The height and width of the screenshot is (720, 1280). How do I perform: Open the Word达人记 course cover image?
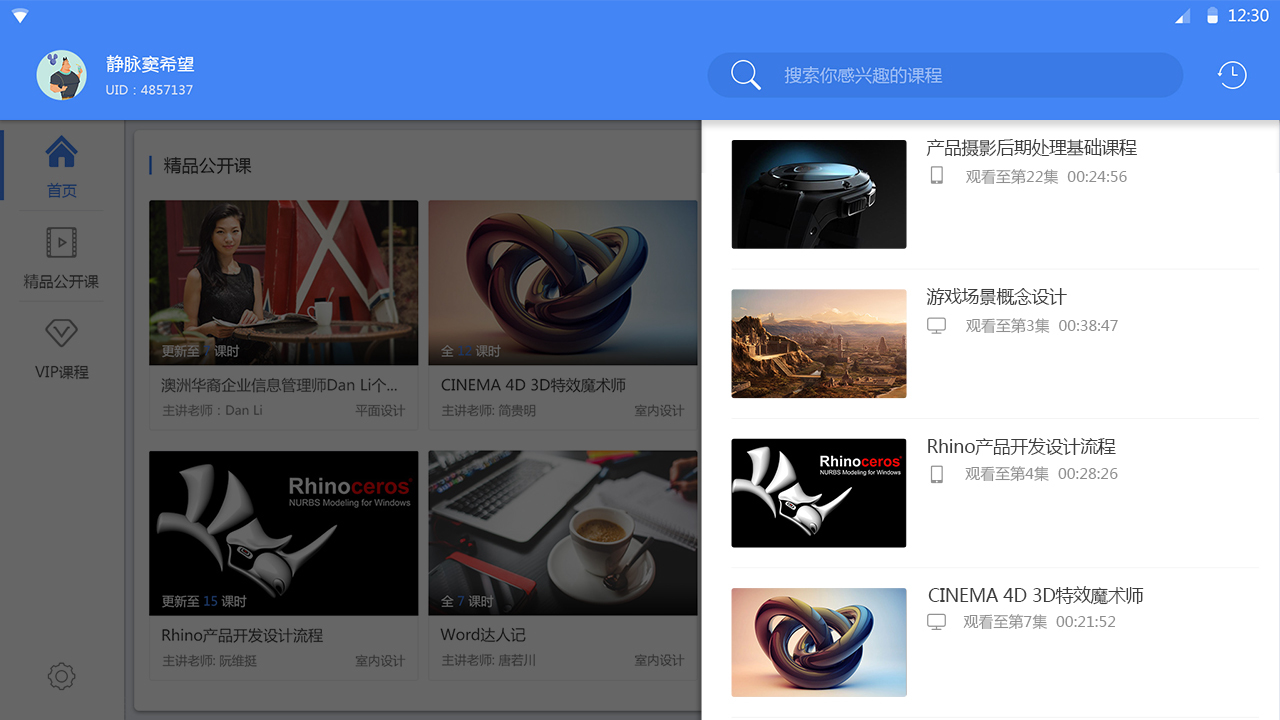click(563, 533)
